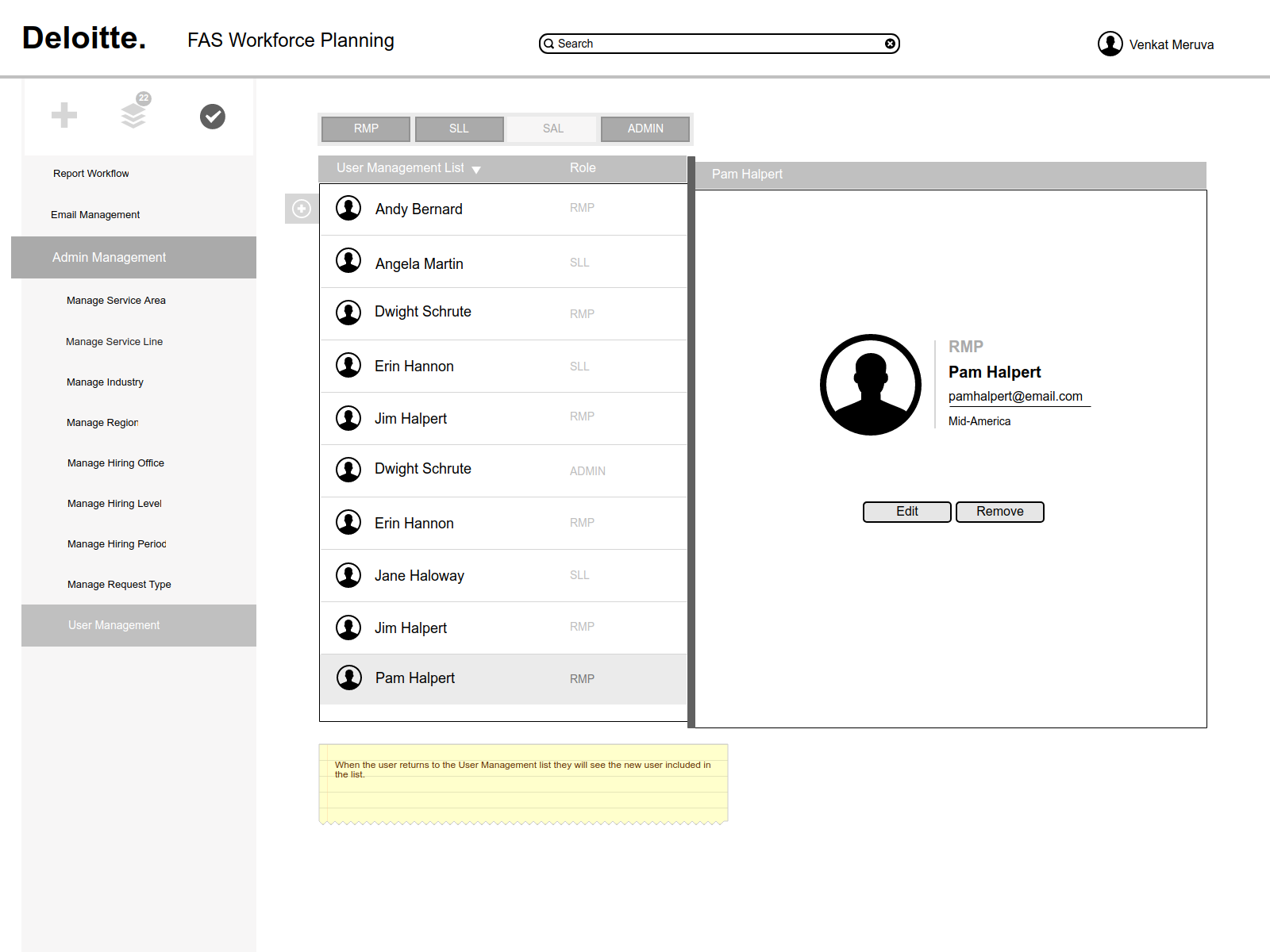Click the FAS Workforce Planning title

pyautogui.click(x=291, y=40)
